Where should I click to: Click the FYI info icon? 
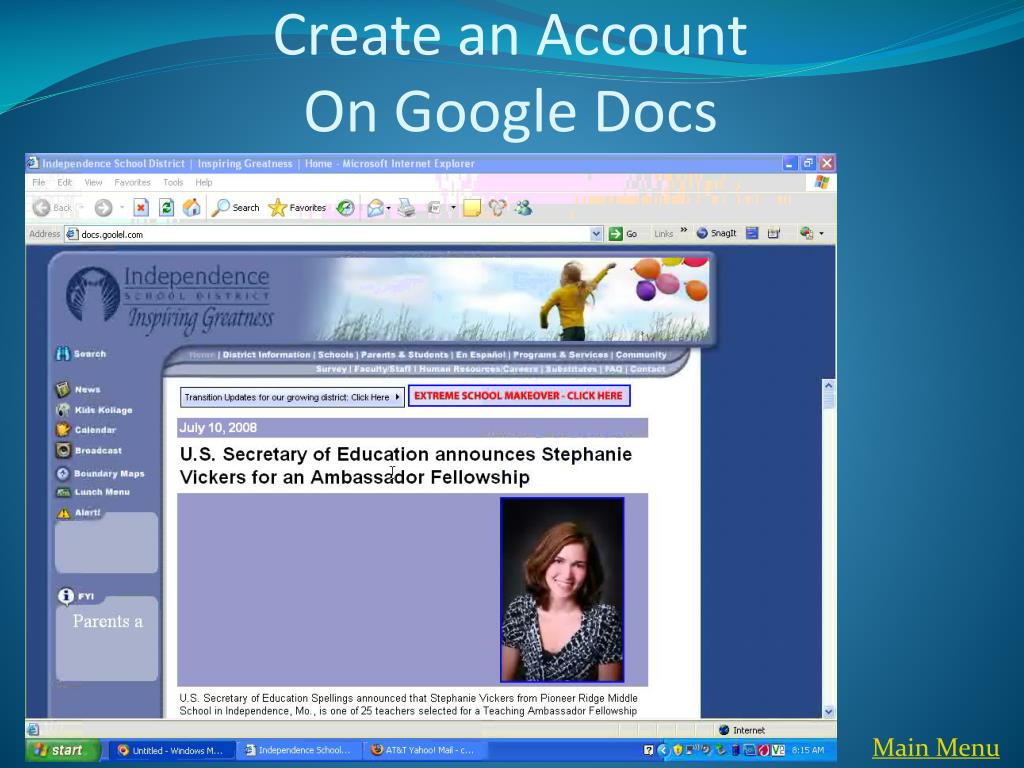[x=65, y=596]
